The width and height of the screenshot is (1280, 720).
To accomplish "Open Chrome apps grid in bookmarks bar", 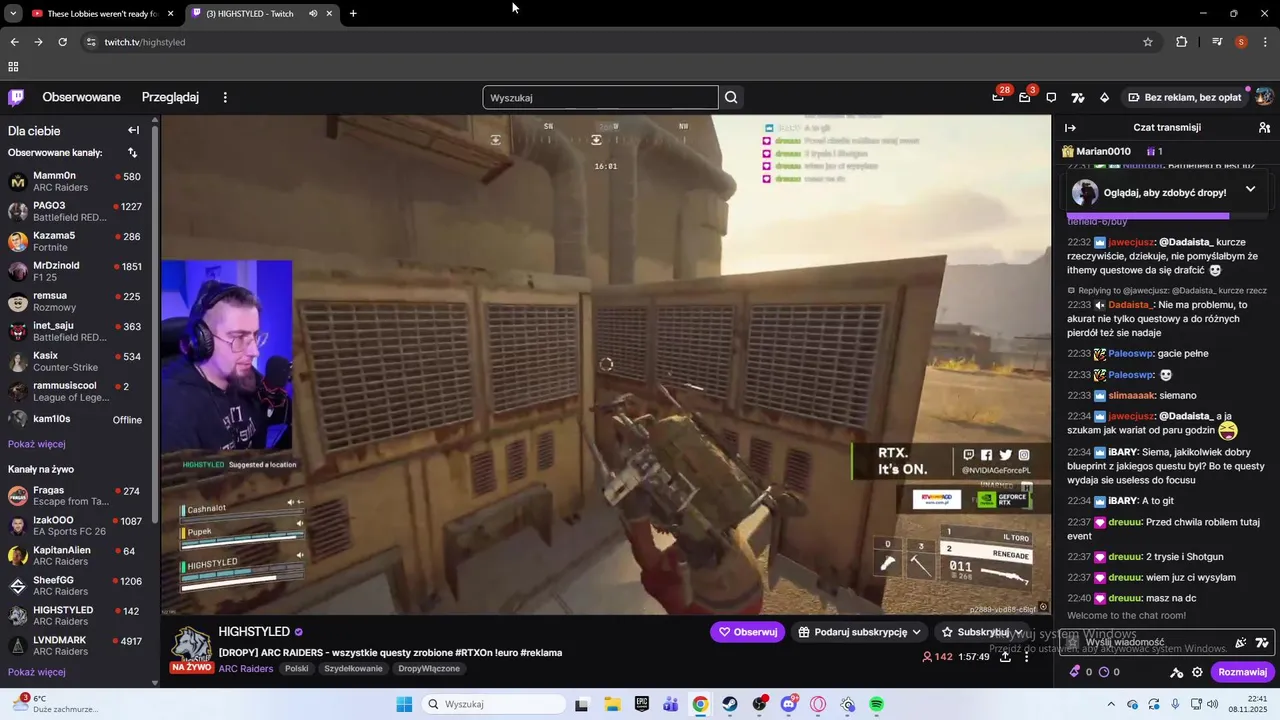I will 13,67.
